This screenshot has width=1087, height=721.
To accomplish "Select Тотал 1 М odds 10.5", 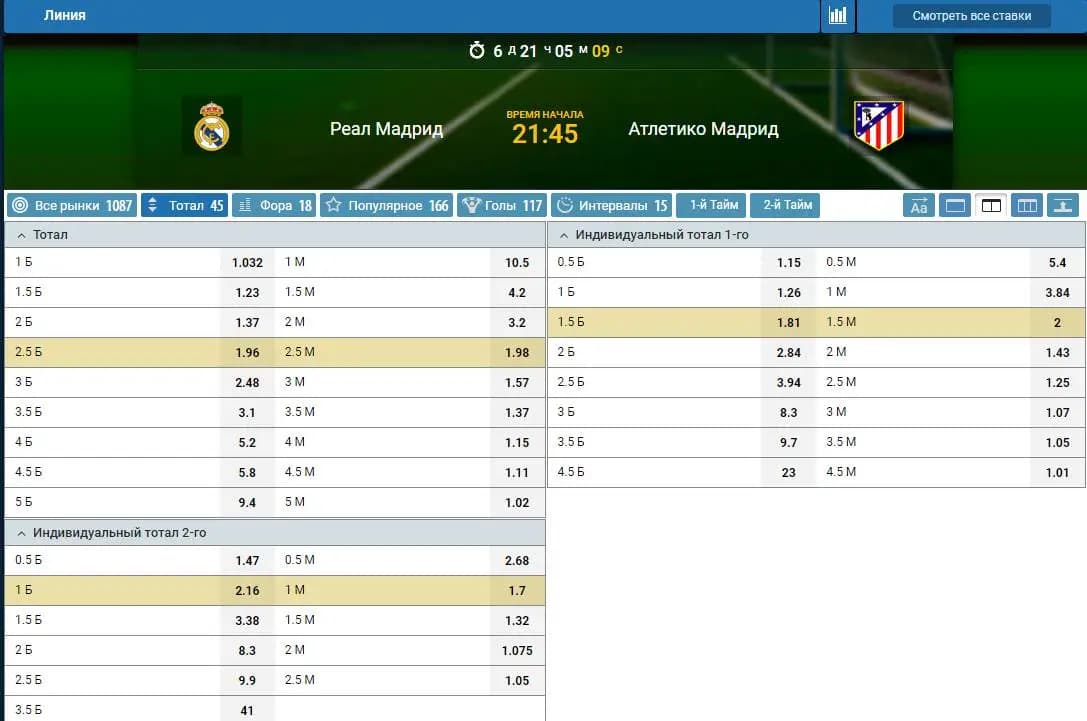I will click(x=517, y=263).
